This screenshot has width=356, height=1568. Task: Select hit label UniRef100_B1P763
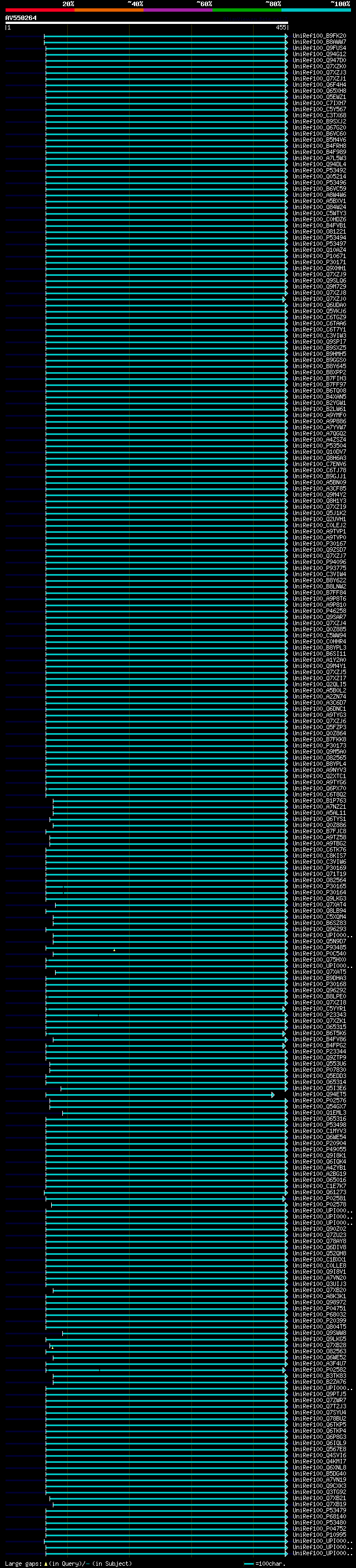click(319, 801)
